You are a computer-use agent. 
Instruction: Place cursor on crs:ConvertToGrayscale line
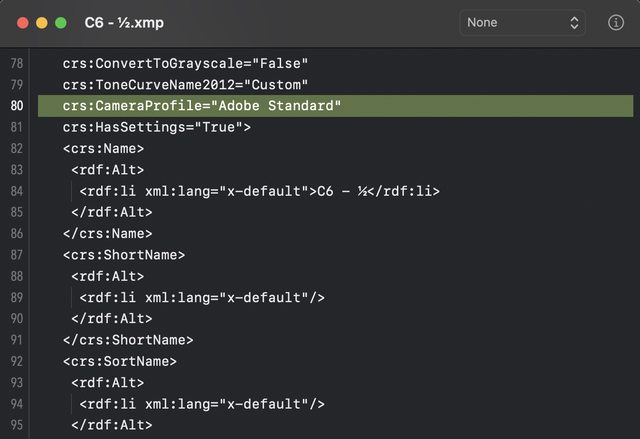(x=185, y=63)
